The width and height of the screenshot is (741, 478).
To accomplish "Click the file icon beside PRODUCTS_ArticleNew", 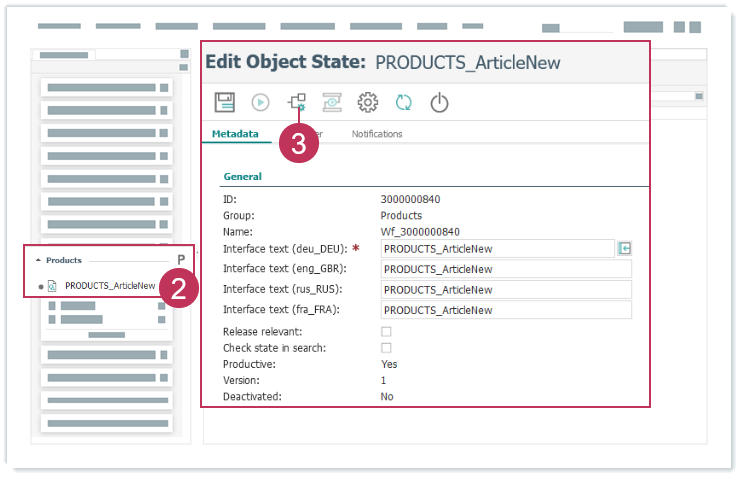I will click(x=53, y=286).
